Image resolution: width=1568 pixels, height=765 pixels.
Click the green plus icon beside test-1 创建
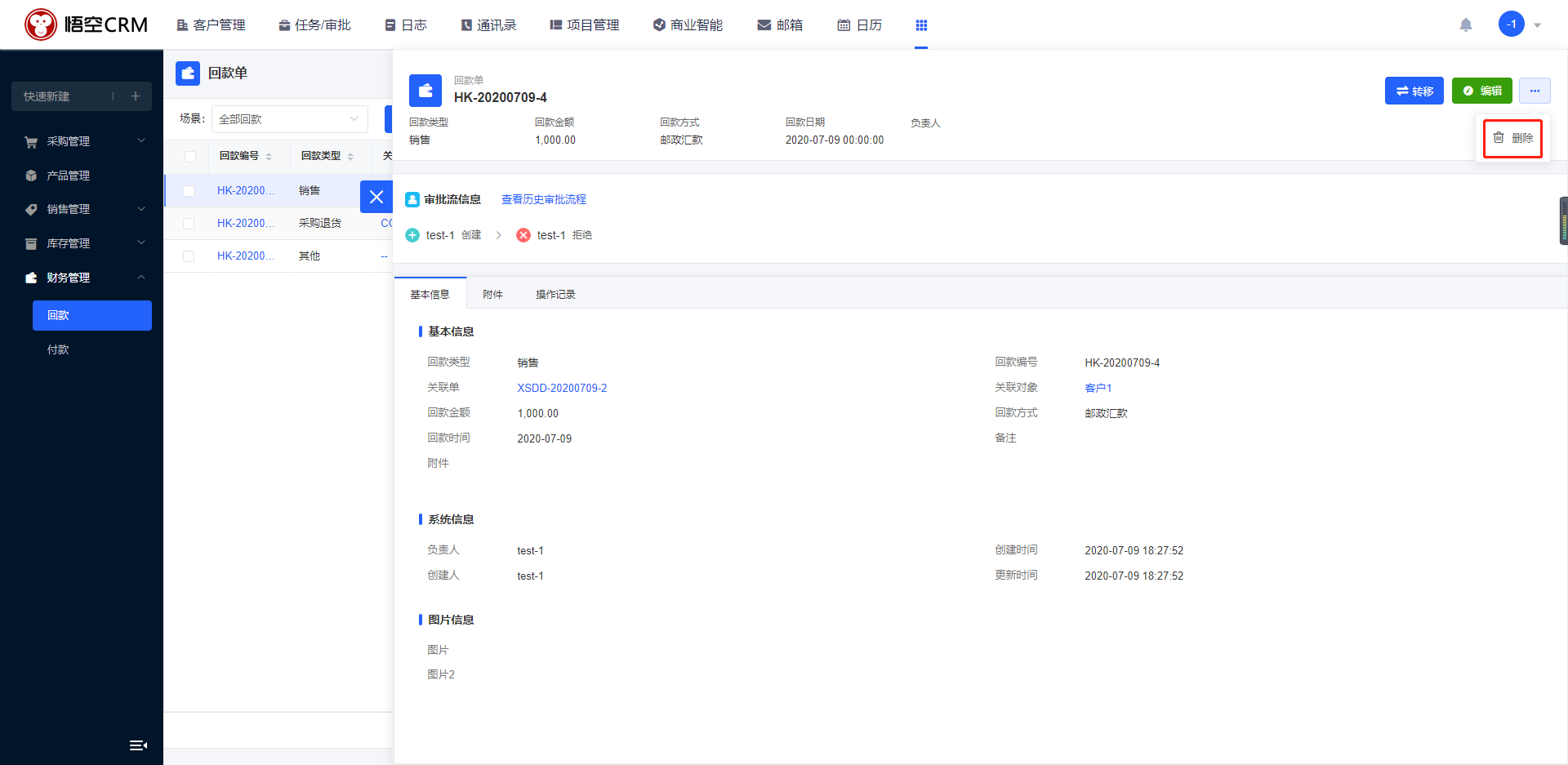pyautogui.click(x=412, y=235)
